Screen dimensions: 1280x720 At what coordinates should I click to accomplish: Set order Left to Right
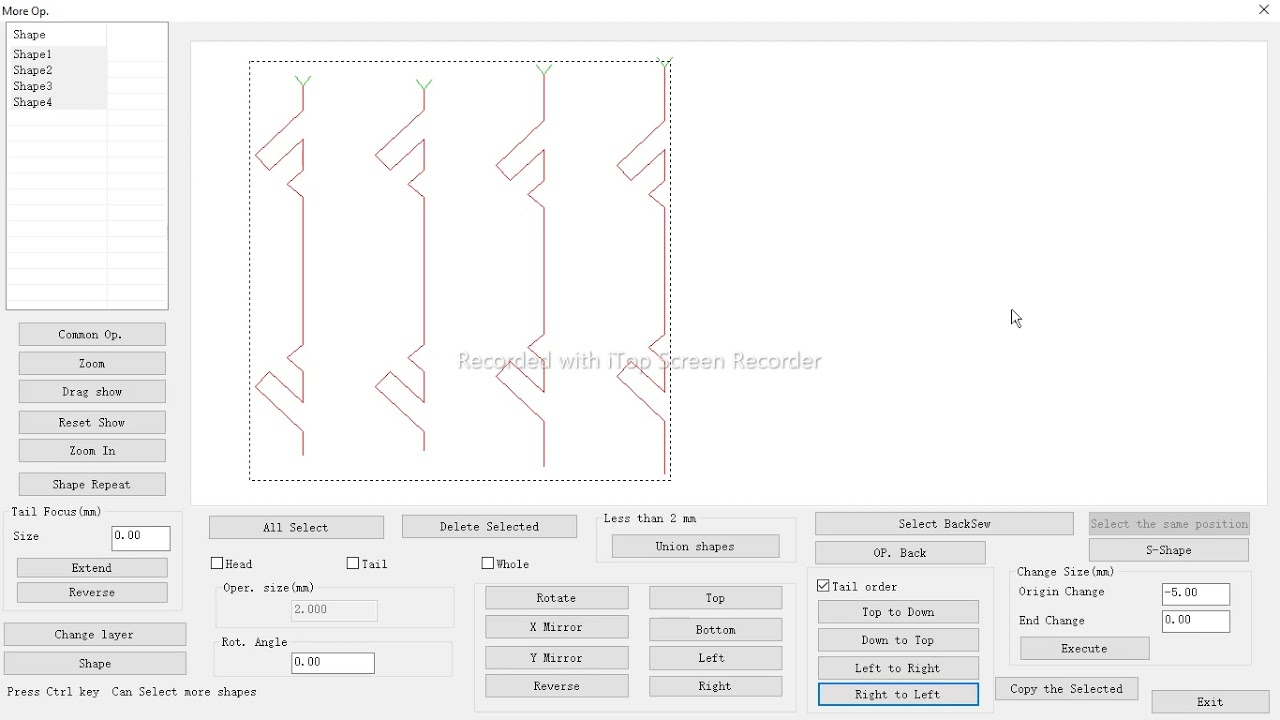click(898, 668)
